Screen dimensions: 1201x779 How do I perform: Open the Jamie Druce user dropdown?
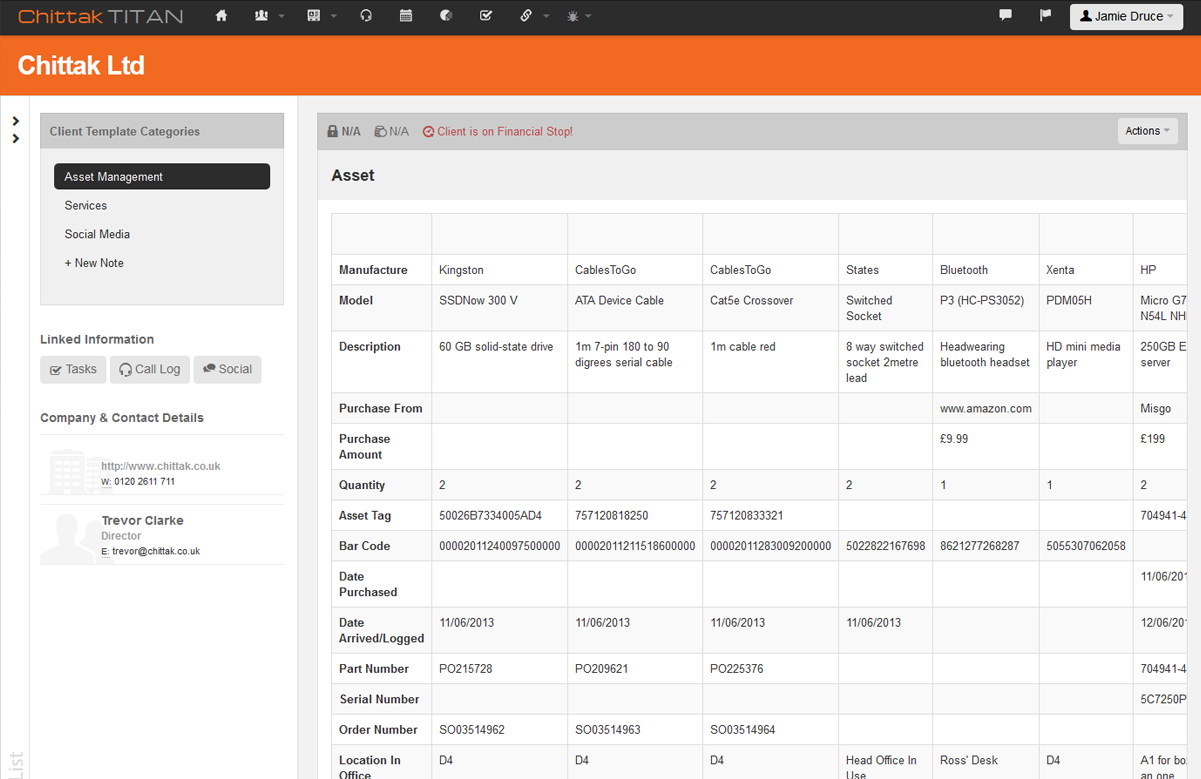coord(1126,16)
